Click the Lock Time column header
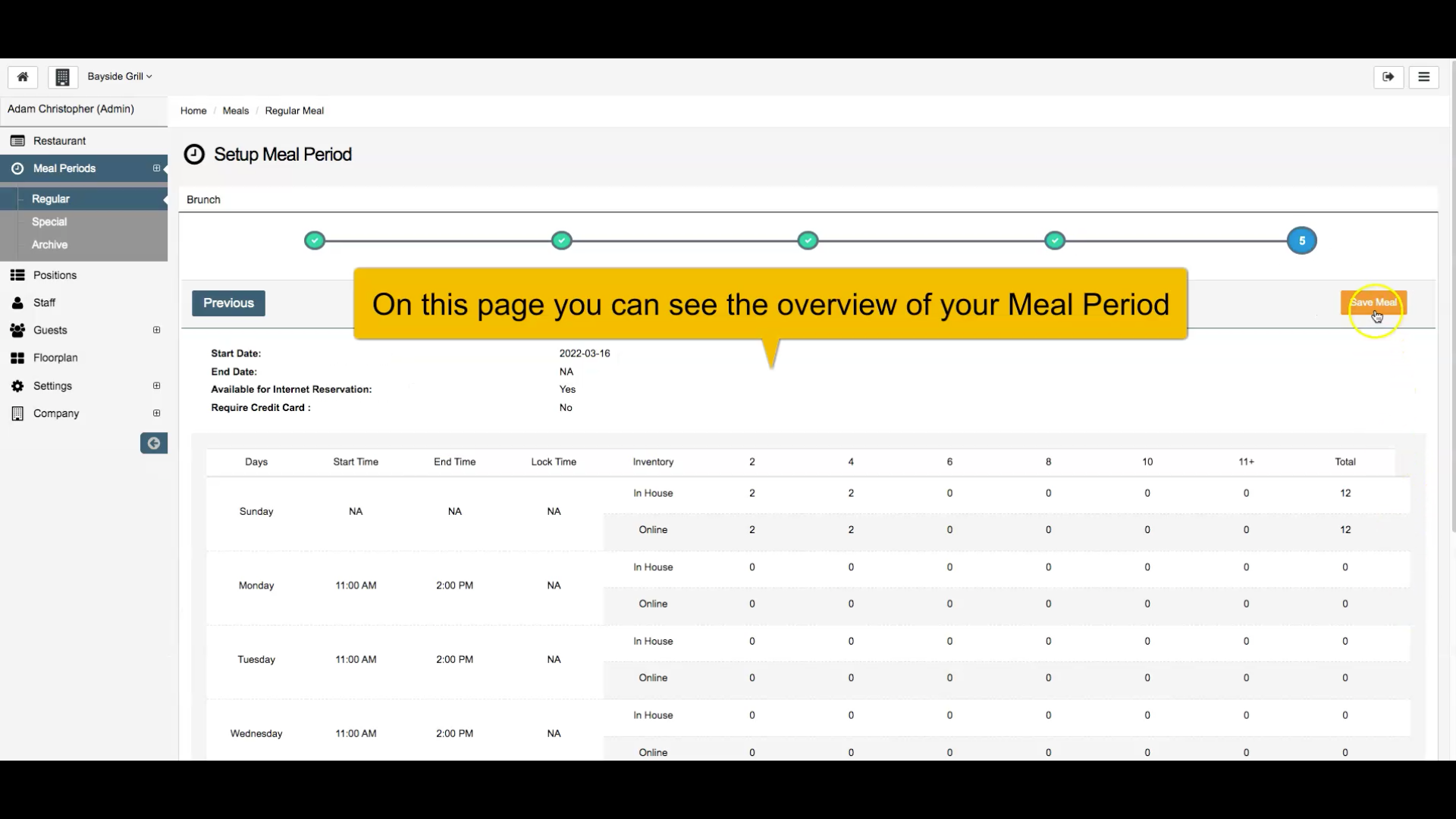This screenshot has height=819, width=1456. (x=554, y=462)
